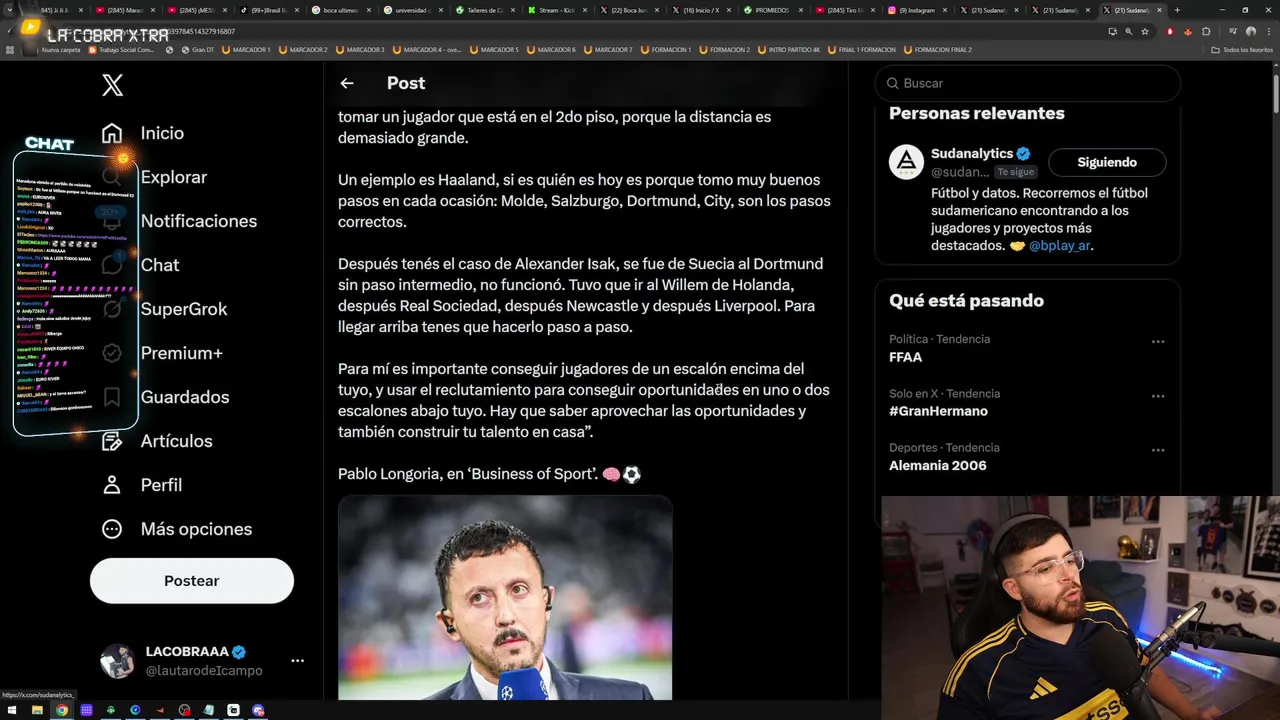Switch to the PROMEDIOS browser tab

click(x=774, y=10)
